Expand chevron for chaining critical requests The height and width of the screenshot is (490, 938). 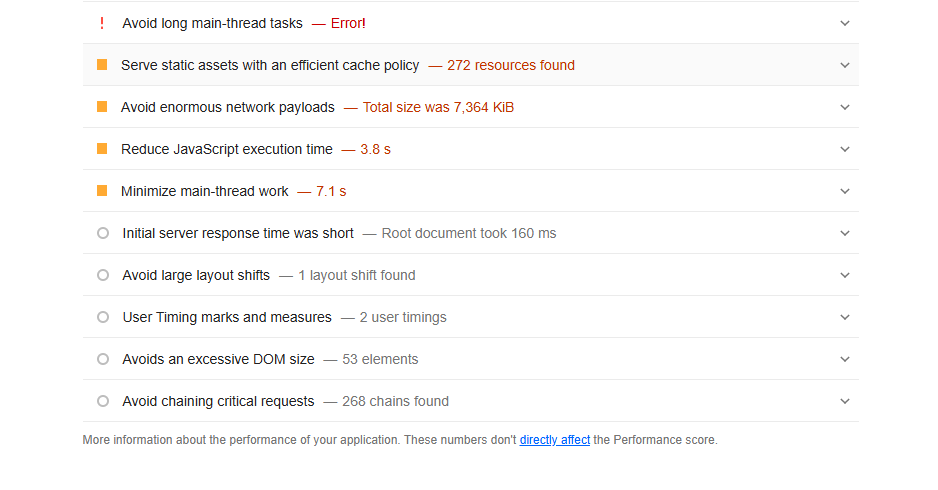[845, 401]
